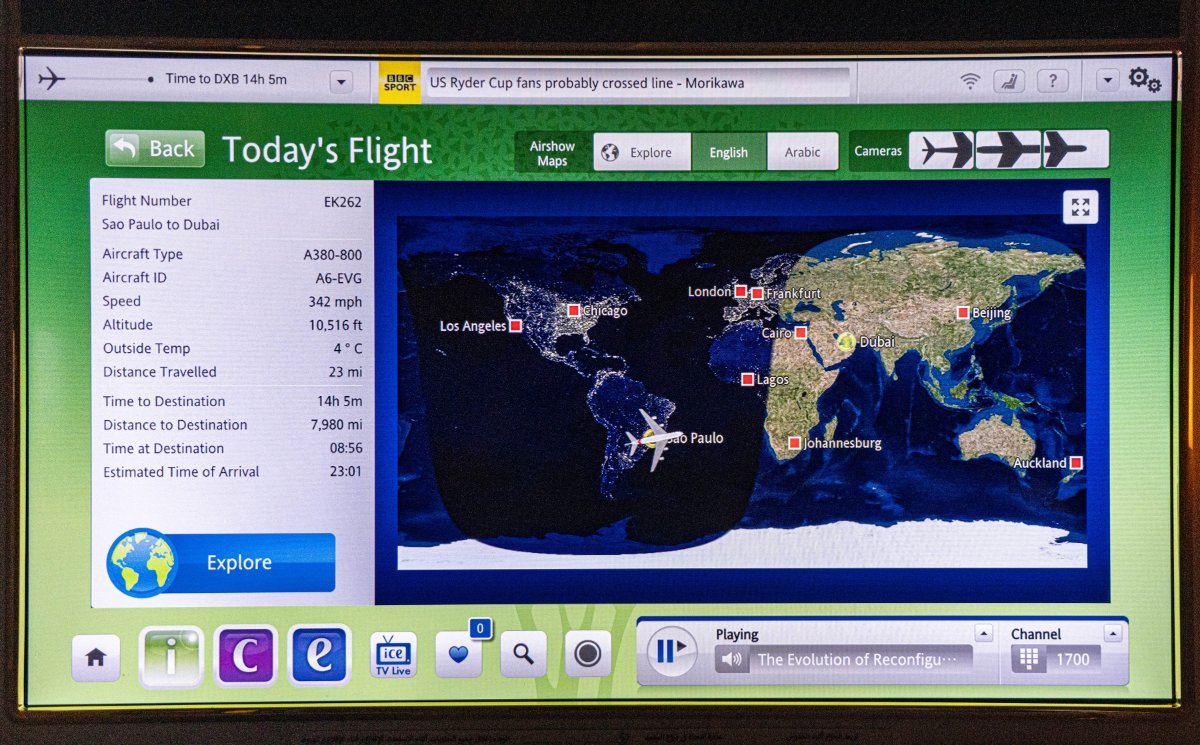Open the channel keypad icon
Screen dimensions: 1200x745
pos(1027,659)
